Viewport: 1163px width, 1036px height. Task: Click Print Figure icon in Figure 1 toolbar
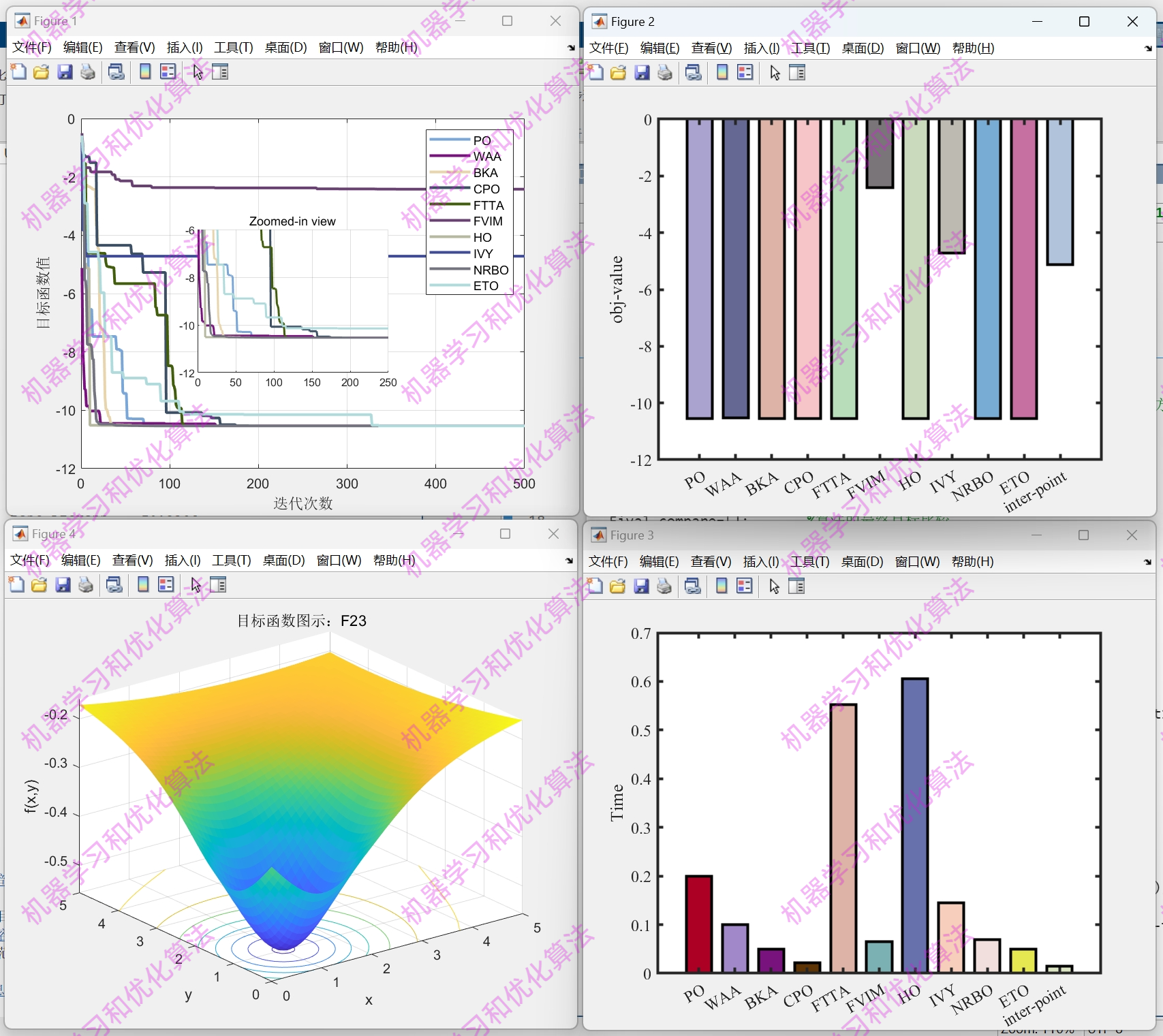pos(88,72)
